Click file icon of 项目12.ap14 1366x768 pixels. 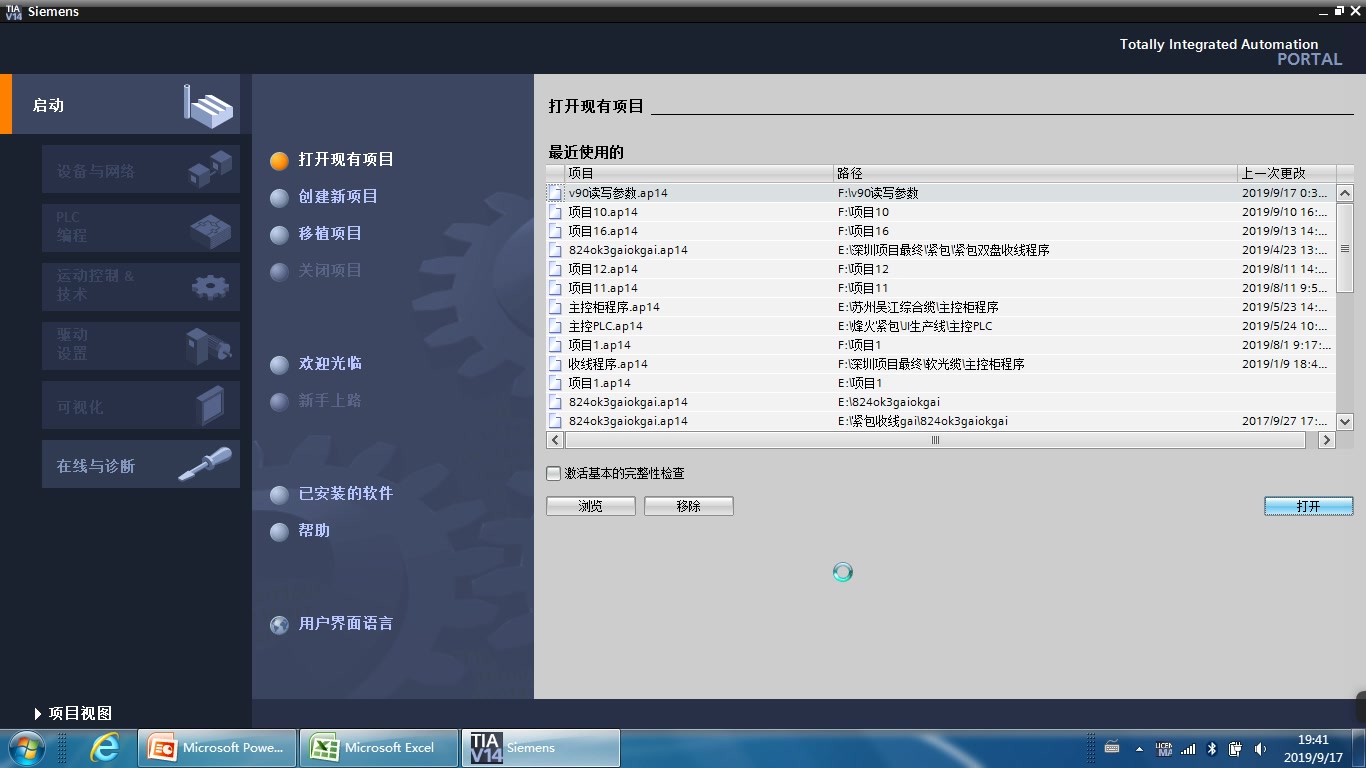point(556,269)
